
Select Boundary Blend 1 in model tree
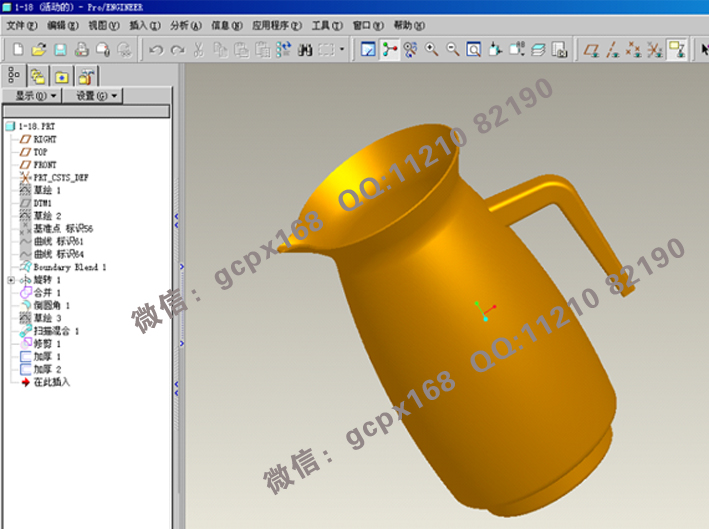coord(69,267)
